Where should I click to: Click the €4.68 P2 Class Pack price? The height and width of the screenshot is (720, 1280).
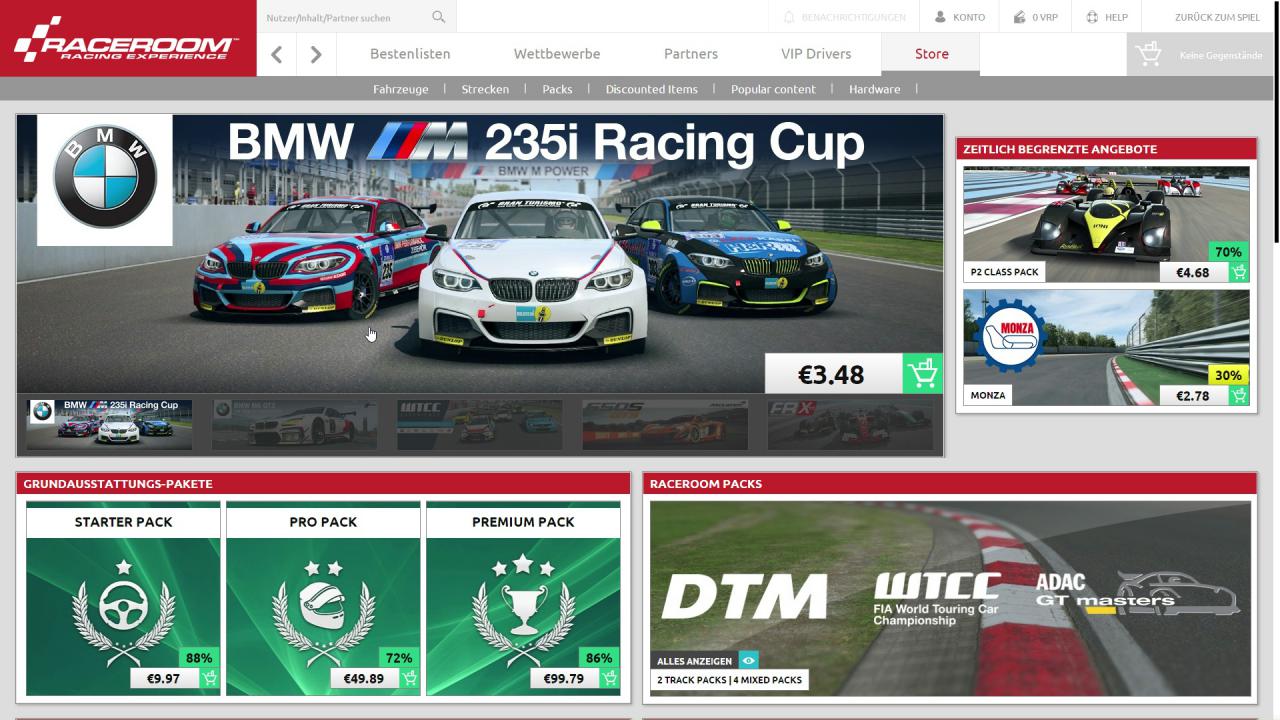[1193, 272]
